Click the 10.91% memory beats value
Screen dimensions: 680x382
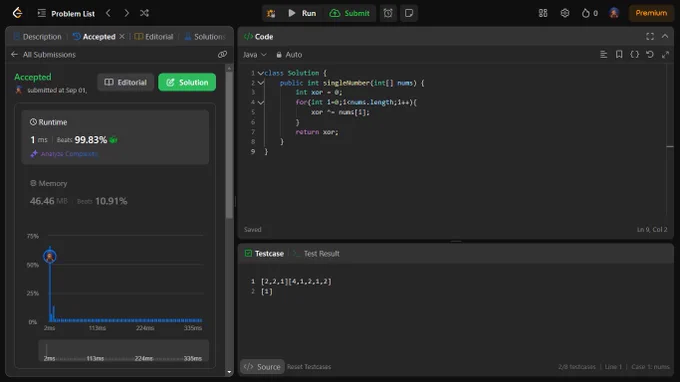[x=111, y=201]
